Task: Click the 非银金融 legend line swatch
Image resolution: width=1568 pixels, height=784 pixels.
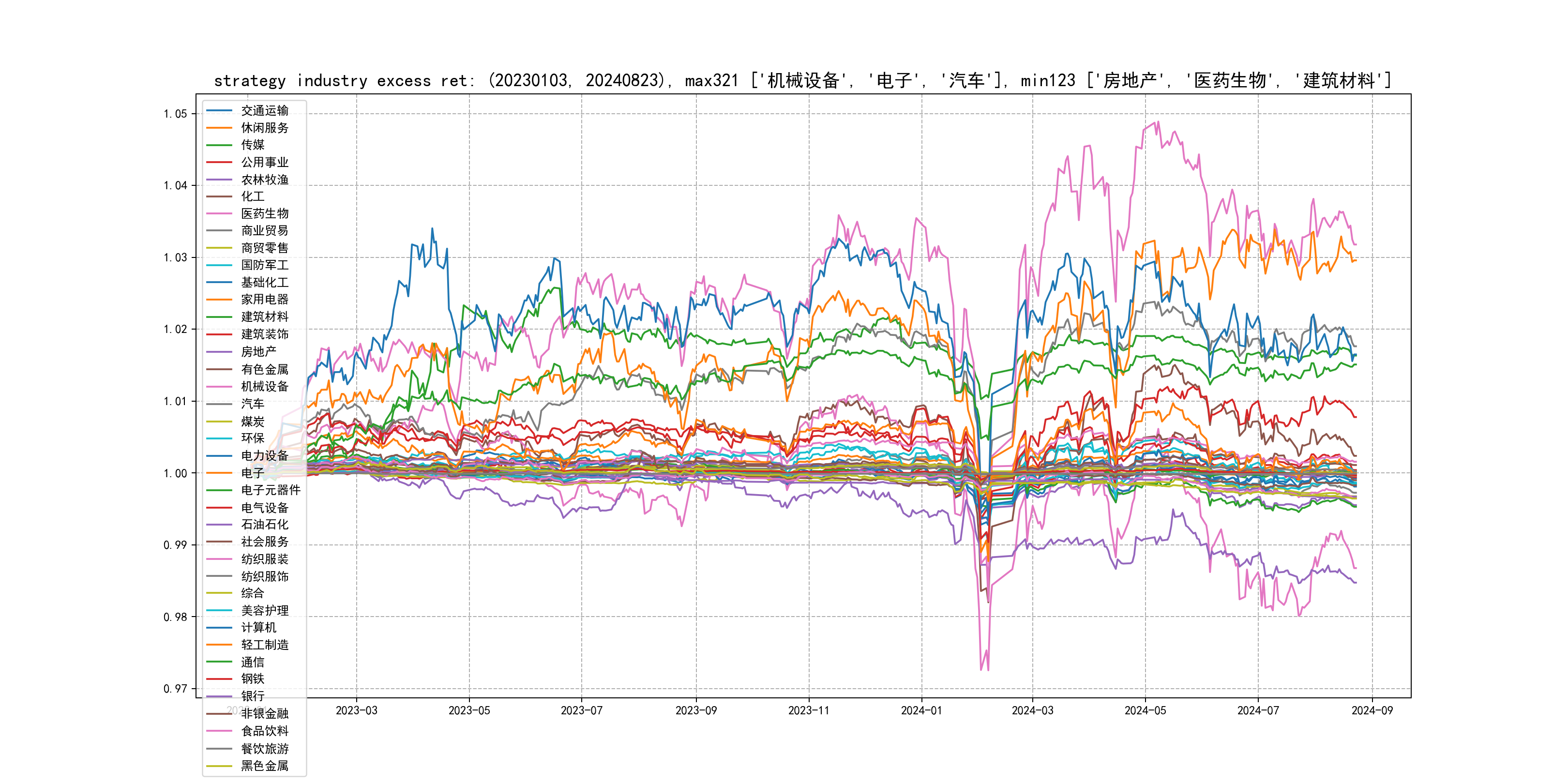Action: tap(219, 713)
